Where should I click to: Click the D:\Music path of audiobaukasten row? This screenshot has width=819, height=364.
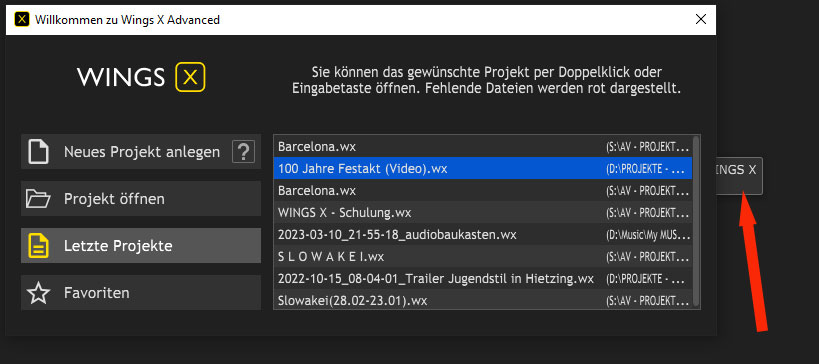tap(648, 235)
